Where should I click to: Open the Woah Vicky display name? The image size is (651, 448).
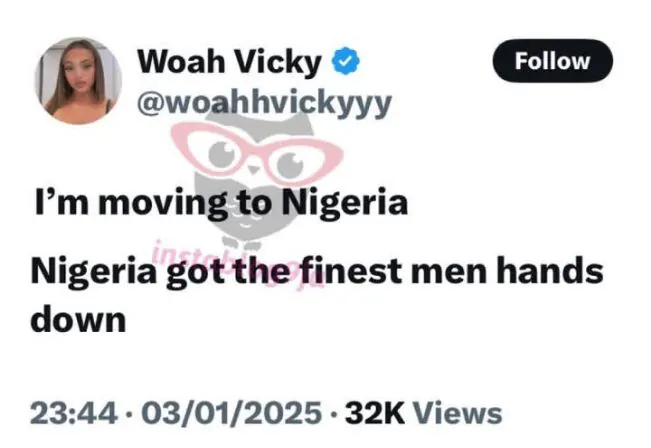tap(229, 62)
